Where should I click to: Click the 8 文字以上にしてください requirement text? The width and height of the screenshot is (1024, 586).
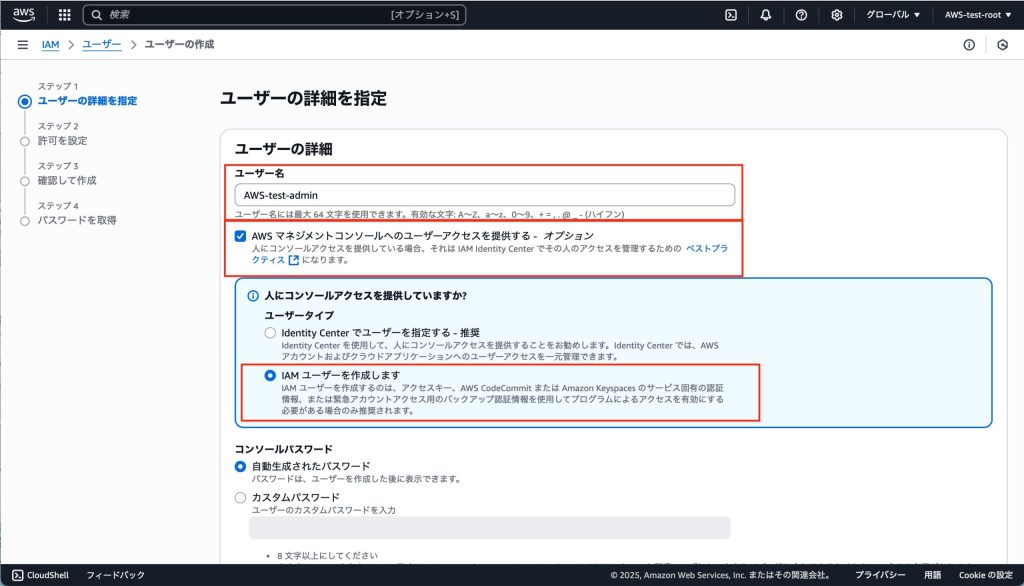(x=327, y=555)
